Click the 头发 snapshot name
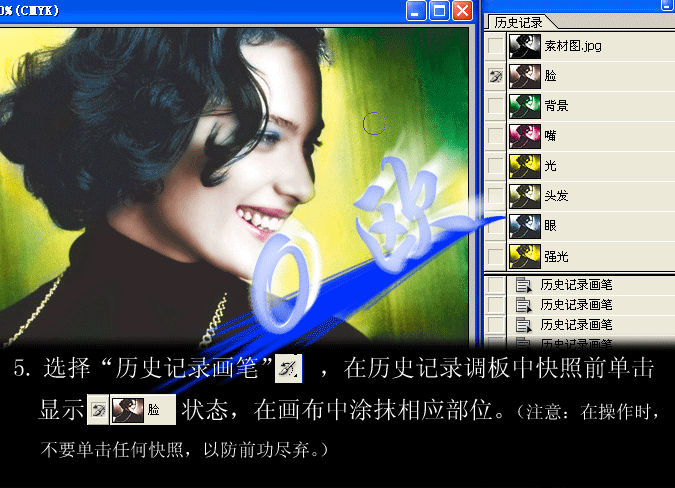 coord(556,196)
